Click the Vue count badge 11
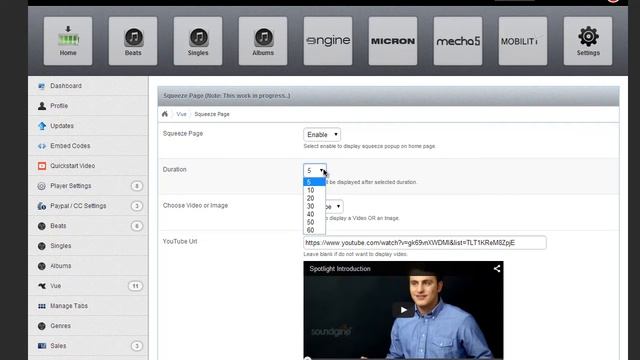 136,286
